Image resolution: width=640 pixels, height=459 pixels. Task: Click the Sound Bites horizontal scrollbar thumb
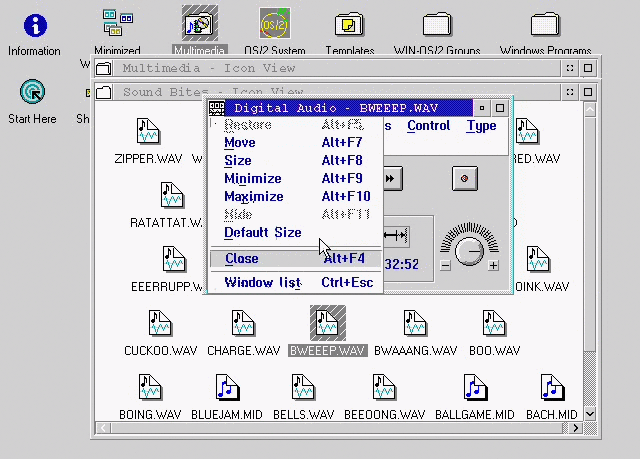337,428
